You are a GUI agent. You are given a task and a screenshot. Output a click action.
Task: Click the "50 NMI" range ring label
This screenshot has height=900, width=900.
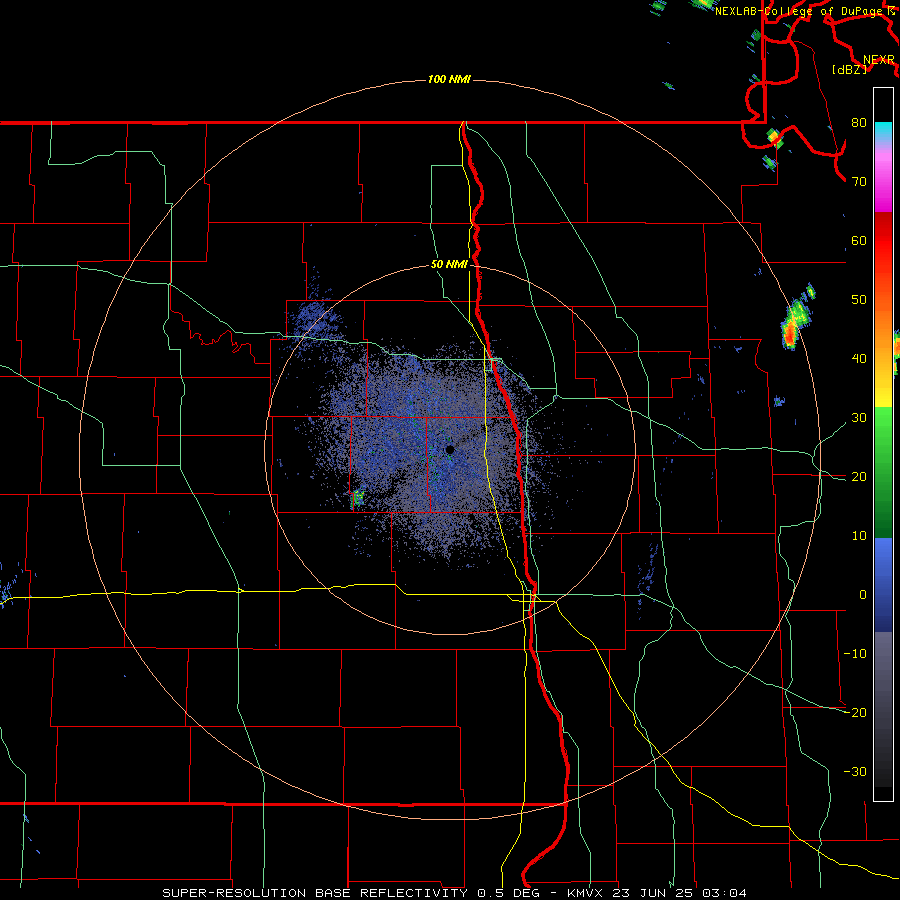[x=449, y=265]
